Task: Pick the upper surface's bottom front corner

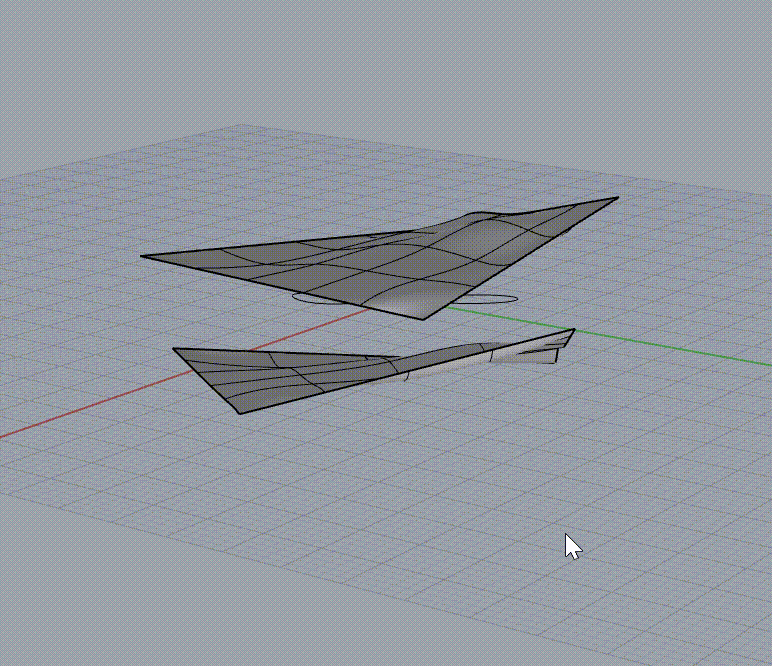Action: click(x=424, y=319)
